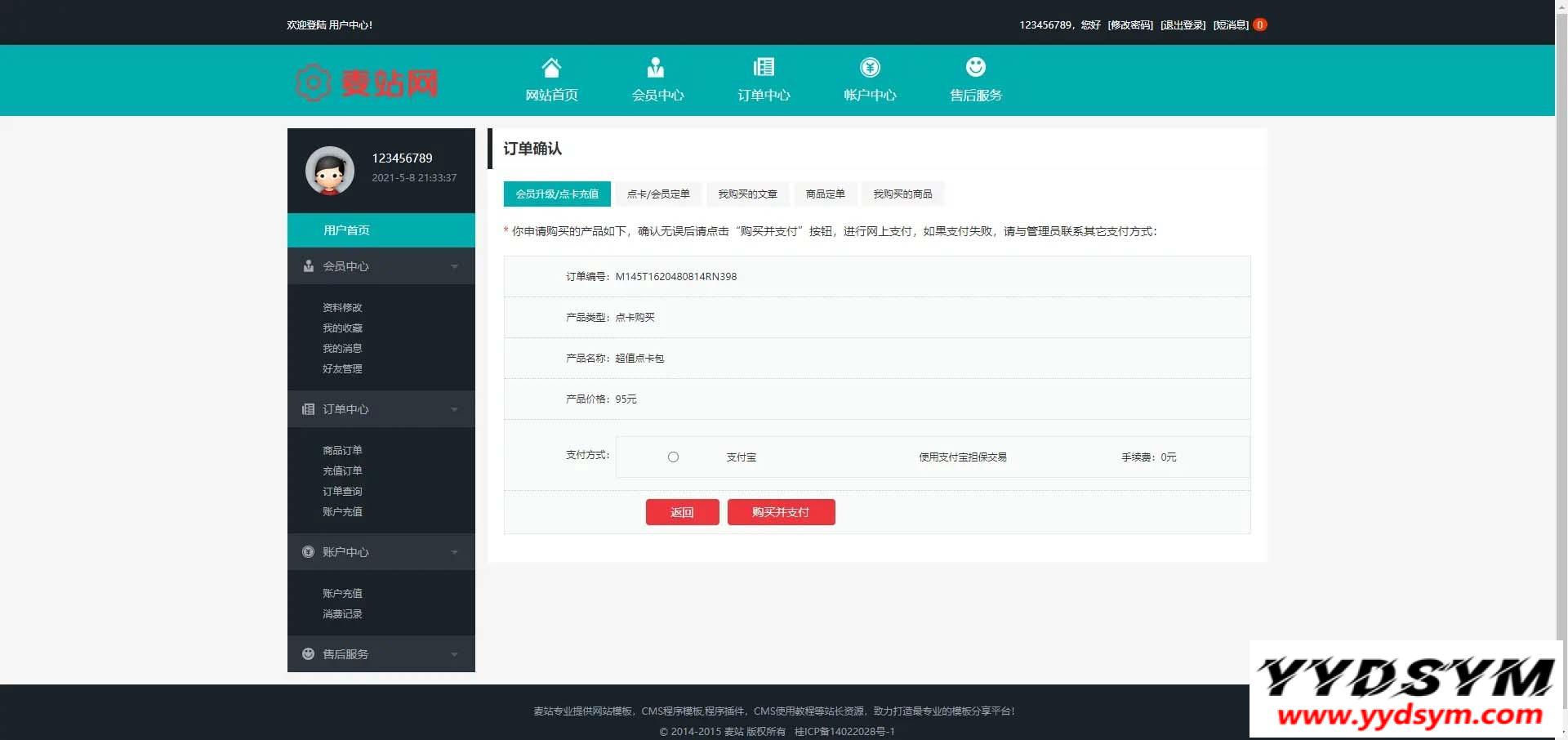
Task: Click the red message count badge
Action: pos(1260,25)
